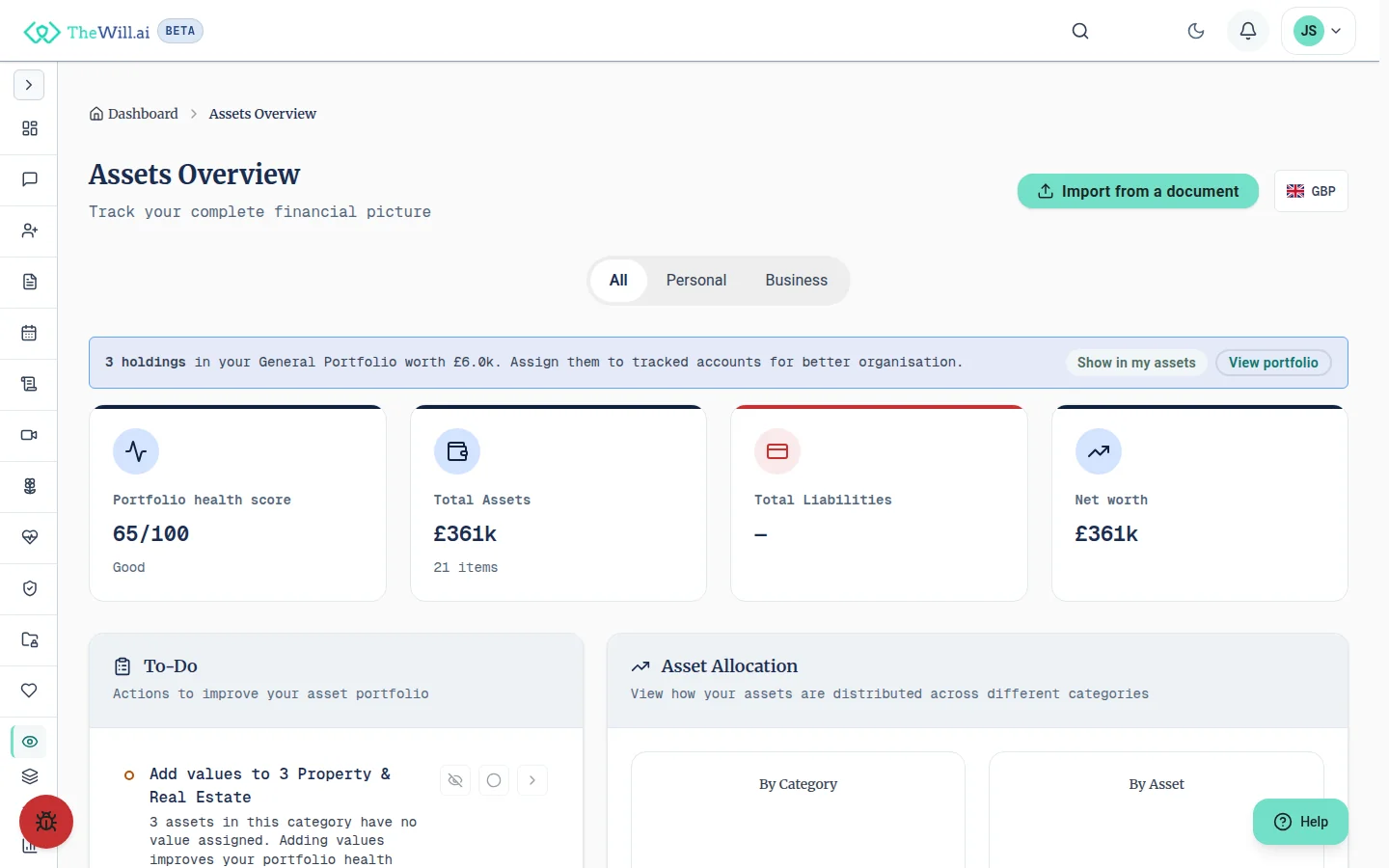Click the TheWill.ai logo
Screen dimensions: 1389x868
click(x=87, y=32)
